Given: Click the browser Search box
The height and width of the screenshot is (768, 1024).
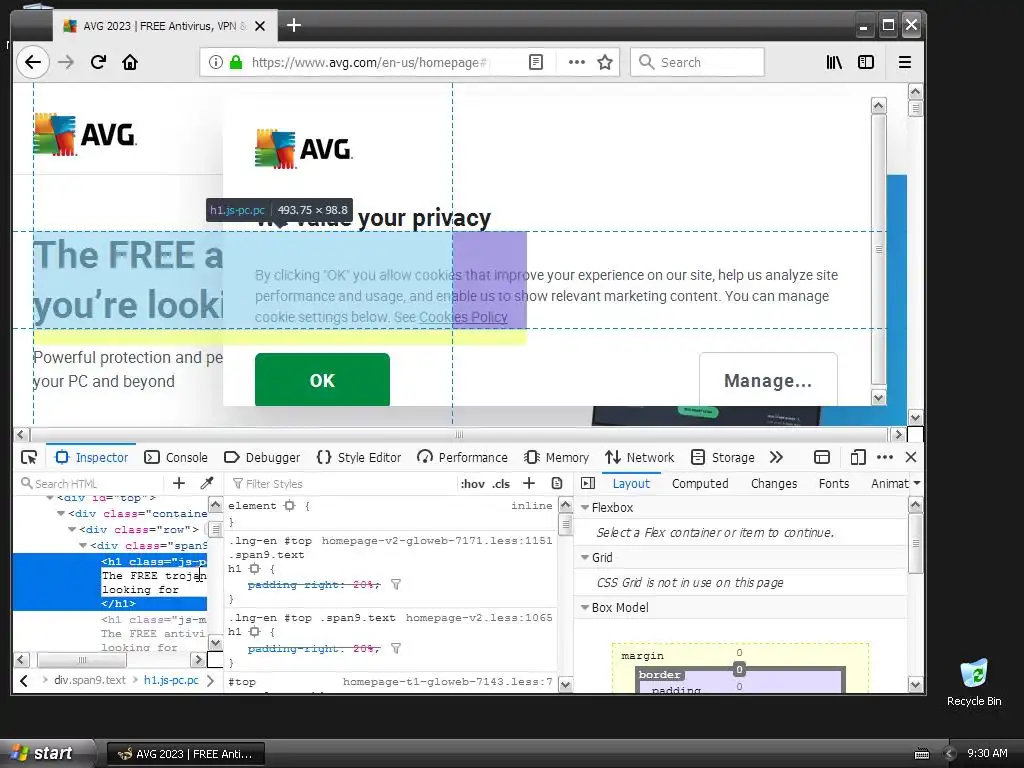Looking at the screenshot, I should (x=697, y=62).
